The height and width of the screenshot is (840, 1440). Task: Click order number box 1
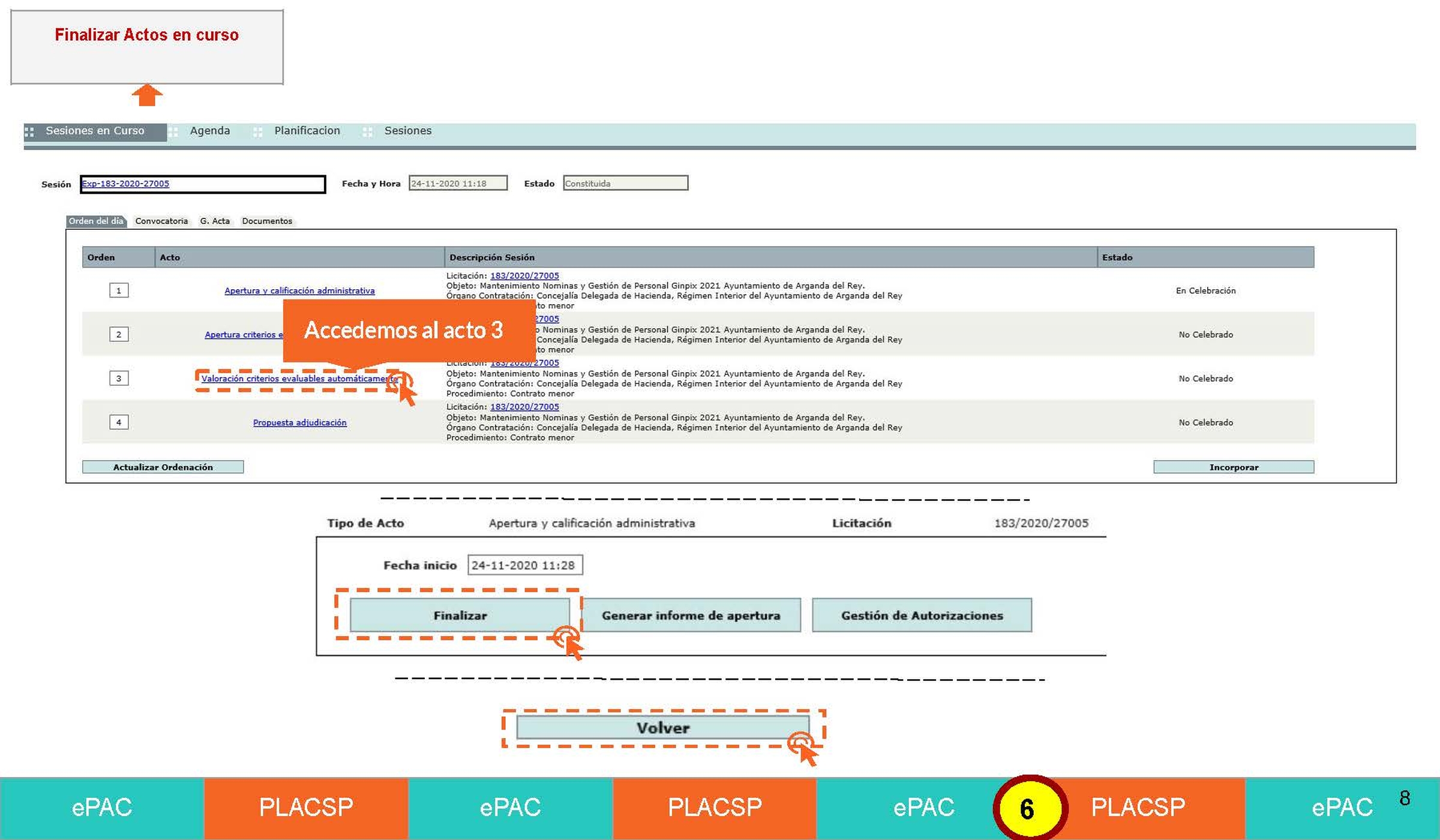[x=119, y=290]
